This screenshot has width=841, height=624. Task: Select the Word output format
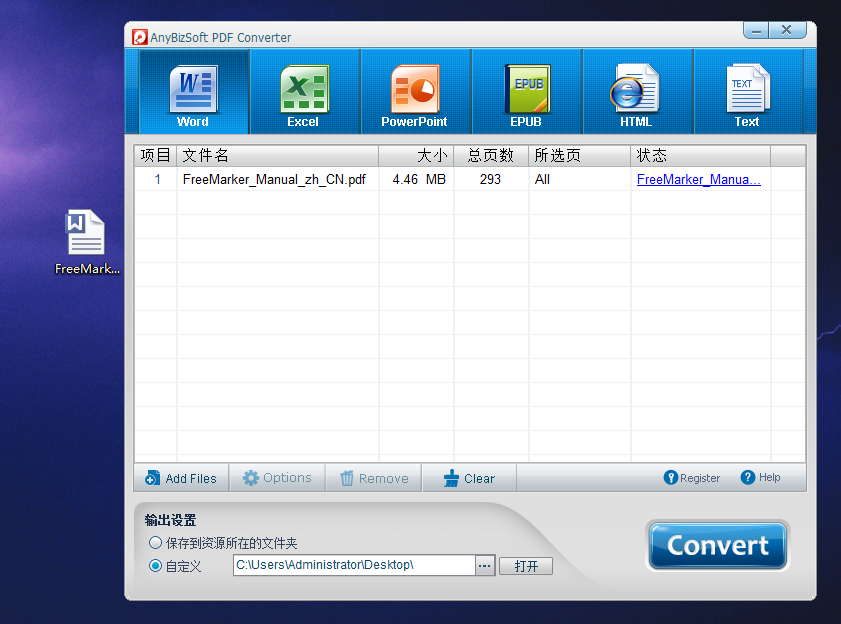pyautogui.click(x=194, y=92)
